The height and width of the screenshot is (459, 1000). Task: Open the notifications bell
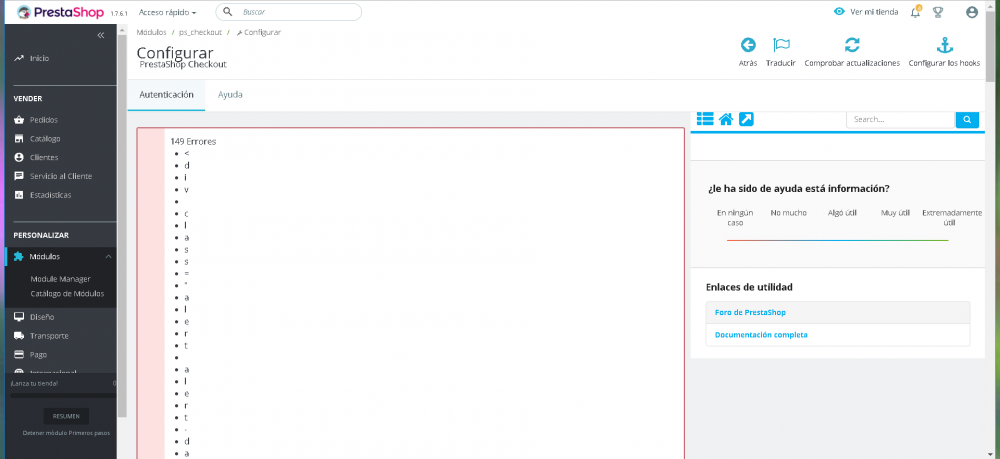click(916, 12)
